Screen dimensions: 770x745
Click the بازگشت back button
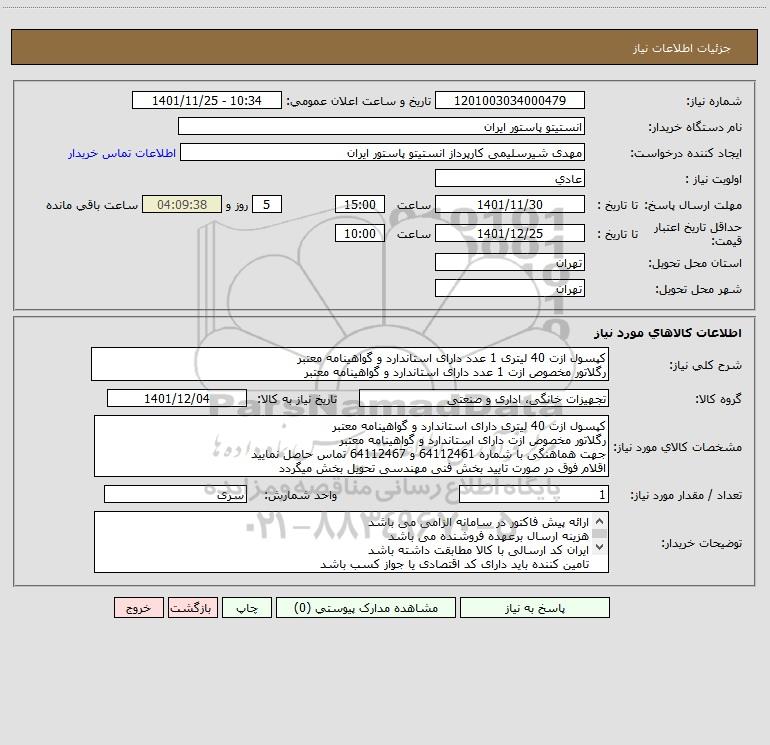pos(192,608)
